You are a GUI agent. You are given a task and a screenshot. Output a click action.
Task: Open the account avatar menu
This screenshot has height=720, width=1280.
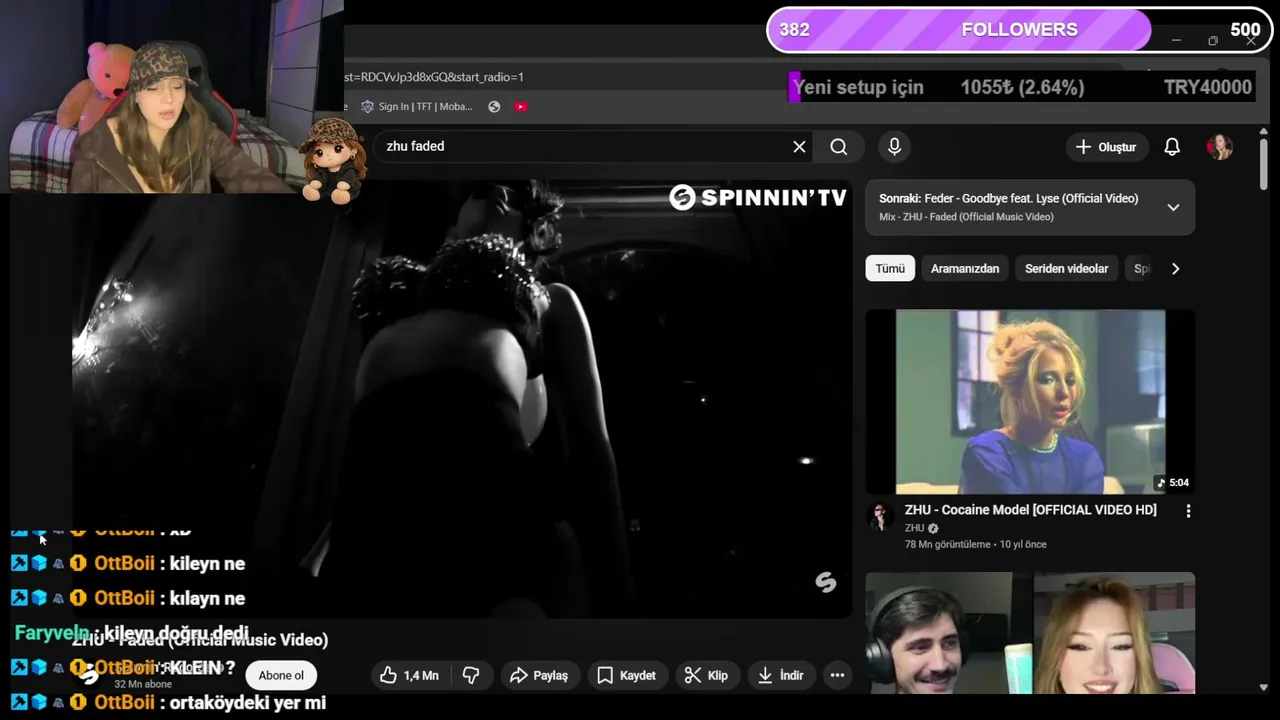(x=1220, y=147)
